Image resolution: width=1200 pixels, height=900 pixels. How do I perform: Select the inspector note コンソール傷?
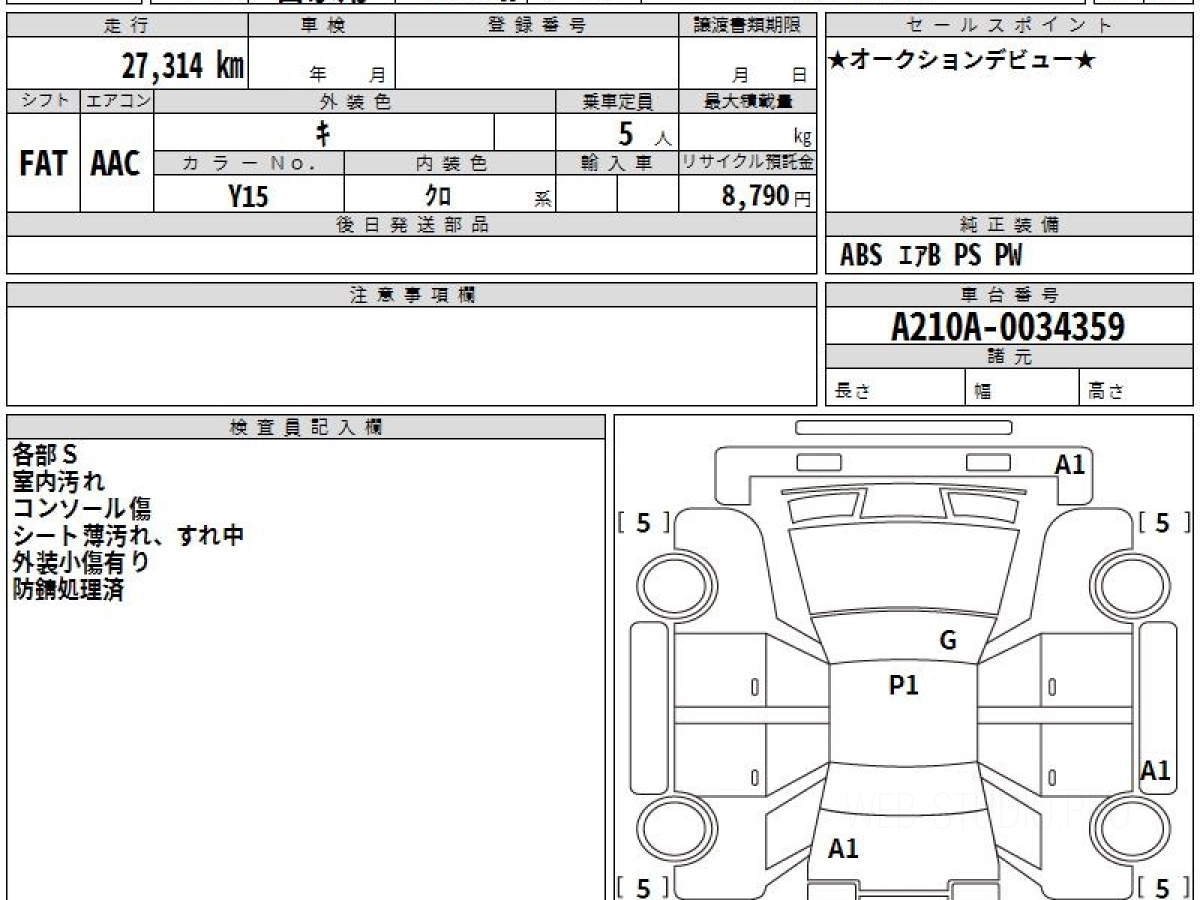tap(82, 509)
